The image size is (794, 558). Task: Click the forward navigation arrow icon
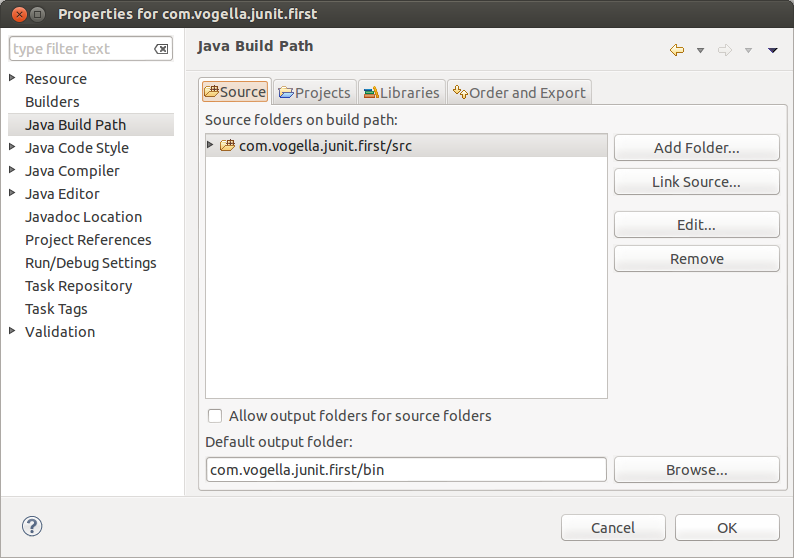tap(725, 50)
